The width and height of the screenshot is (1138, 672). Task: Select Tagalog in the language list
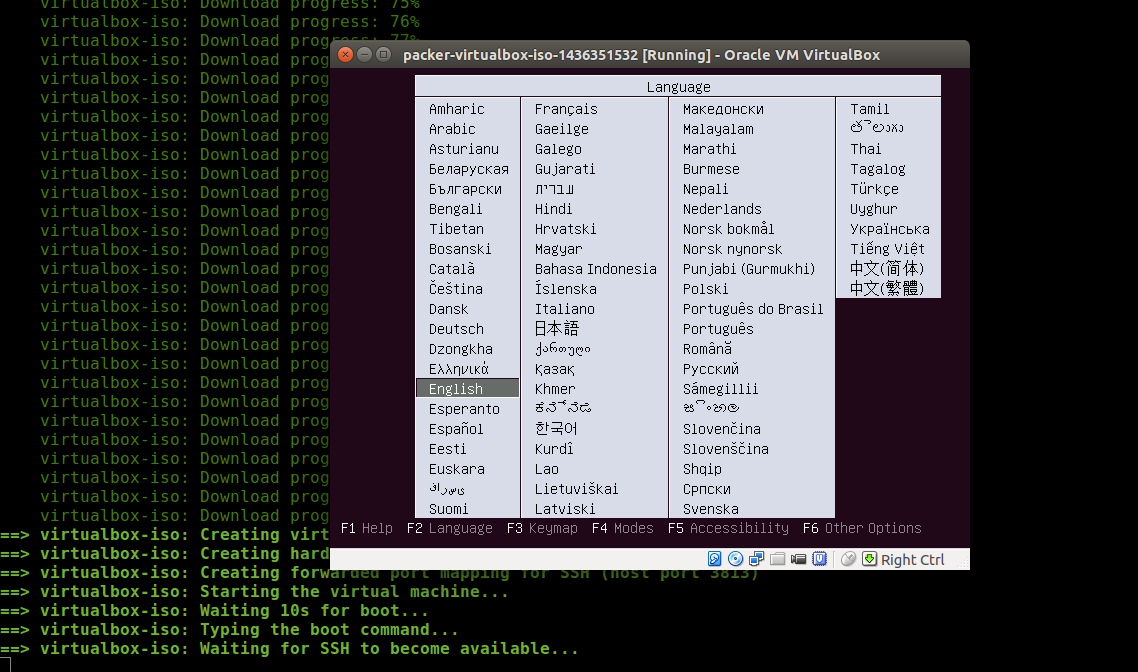pos(877,170)
